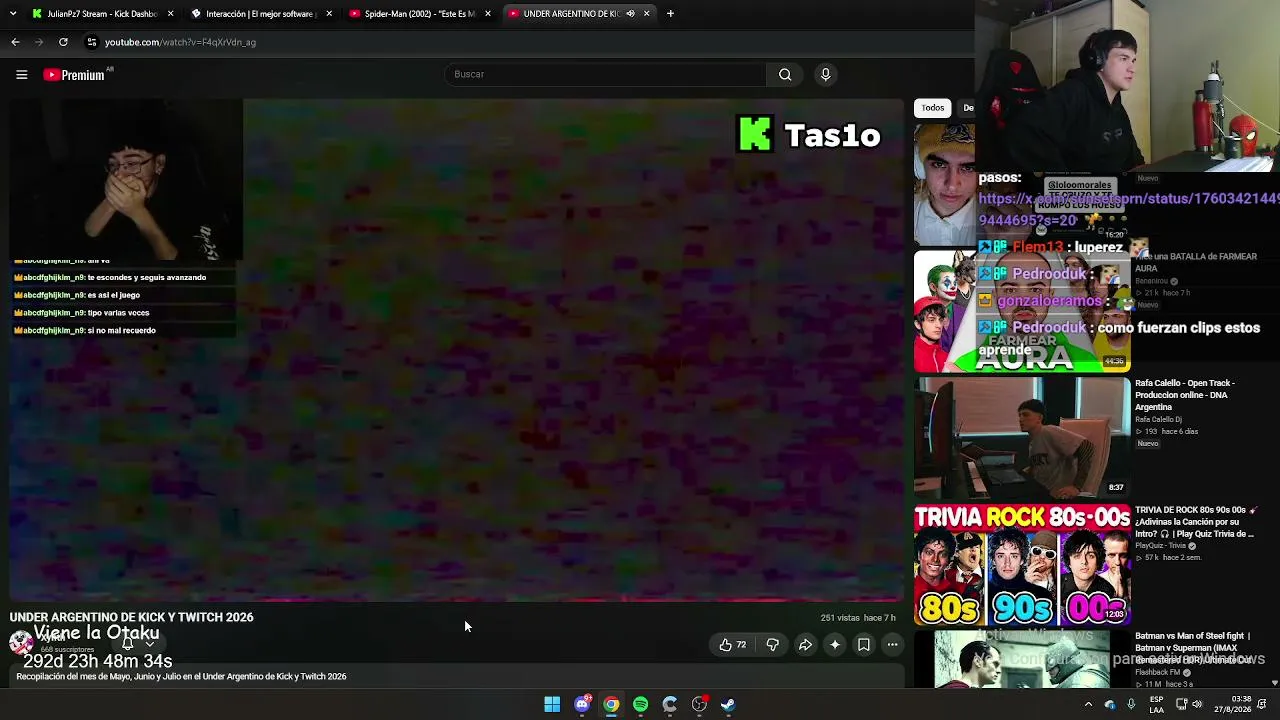This screenshot has width=1280, height=720.
Task: Close the Kick Dashboard tab
Action: pos(171,14)
